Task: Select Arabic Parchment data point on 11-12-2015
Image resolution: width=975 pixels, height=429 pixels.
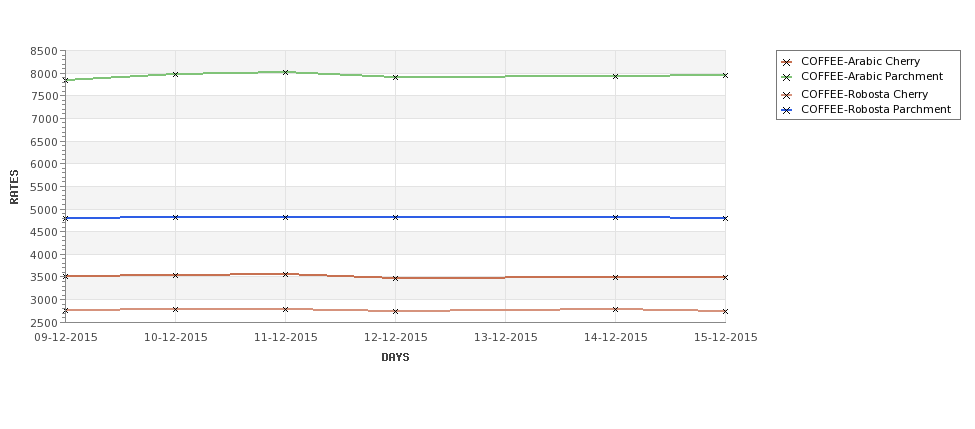Action: point(285,72)
